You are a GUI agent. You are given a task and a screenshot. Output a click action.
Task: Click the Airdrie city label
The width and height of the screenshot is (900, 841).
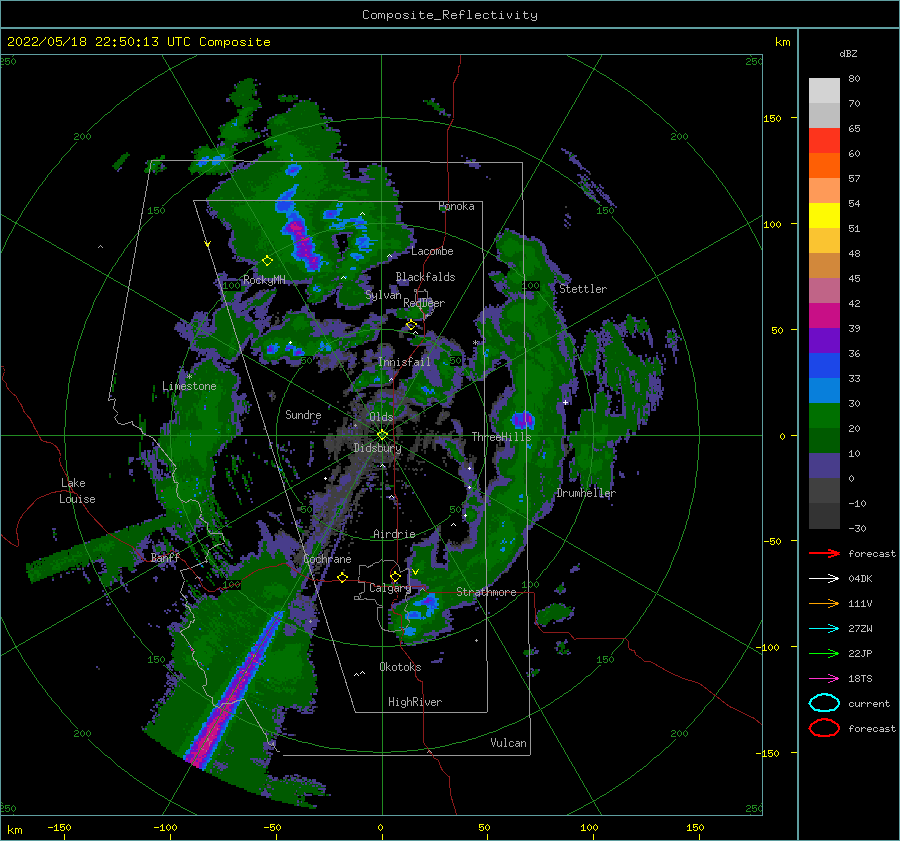[x=394, y=534]
